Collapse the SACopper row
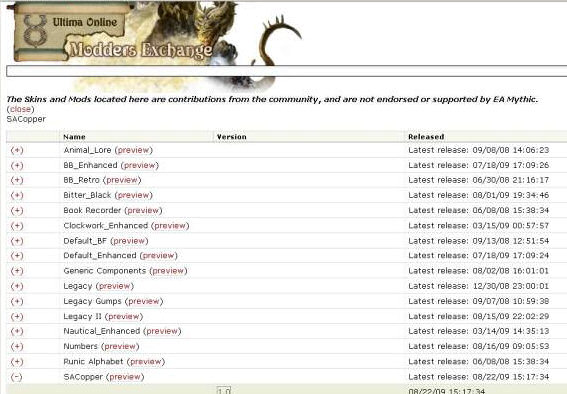This screenshot has height=394, width=567. point(16,377)
